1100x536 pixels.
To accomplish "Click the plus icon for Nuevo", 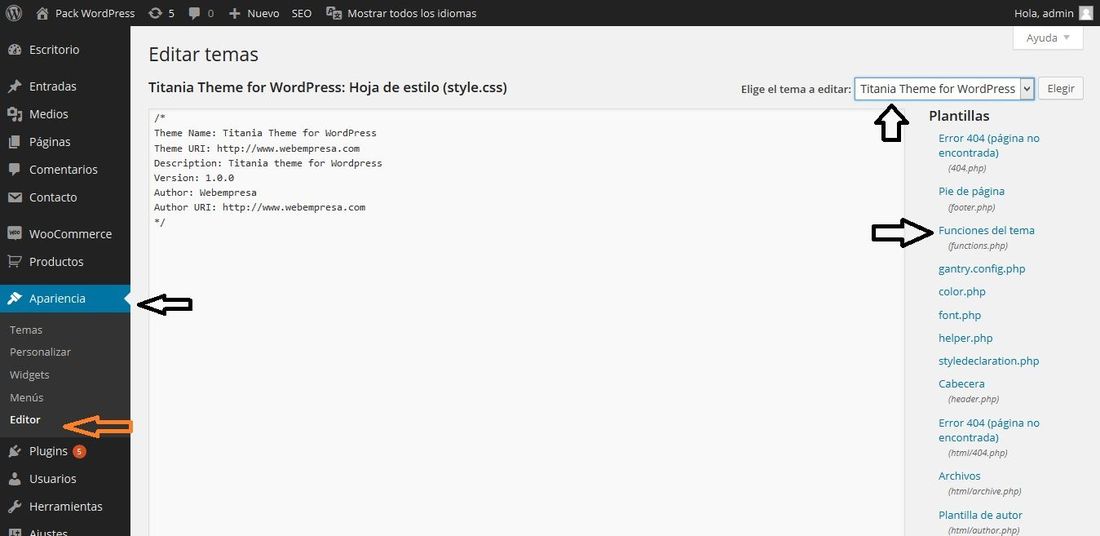I will pyautogui.click(x=235, y=13).
